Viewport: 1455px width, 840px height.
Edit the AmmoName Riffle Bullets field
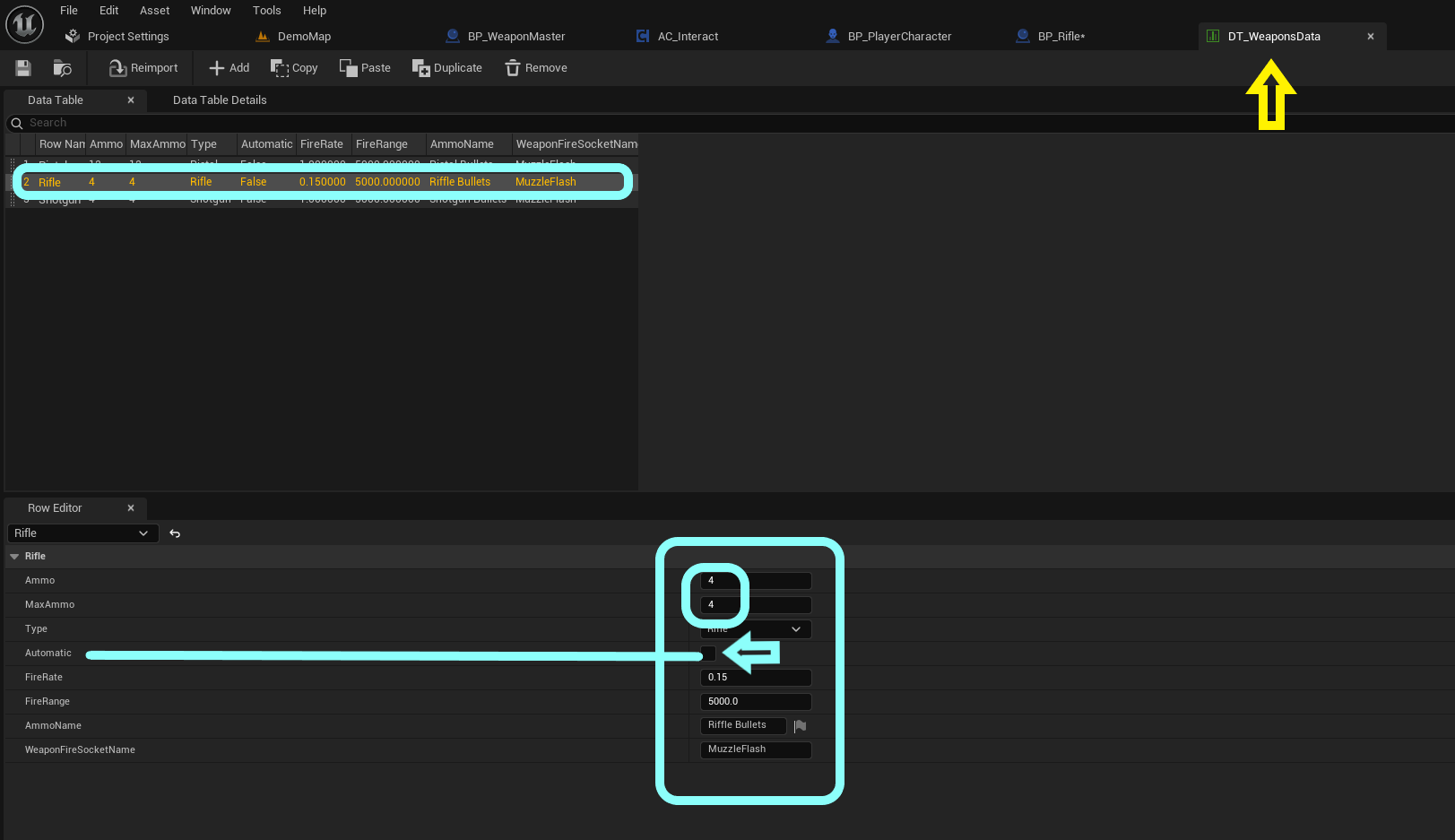[x=743, y=725]
